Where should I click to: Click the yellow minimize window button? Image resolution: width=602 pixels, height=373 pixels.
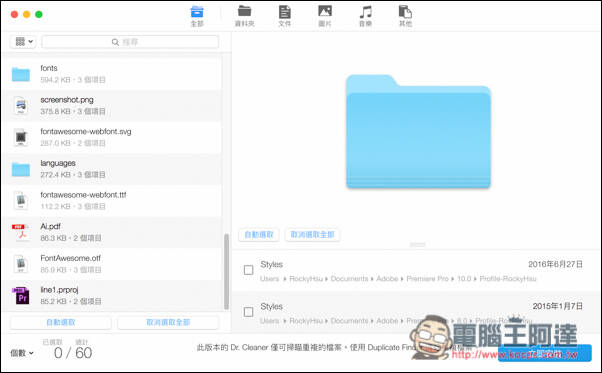point(26,14)
